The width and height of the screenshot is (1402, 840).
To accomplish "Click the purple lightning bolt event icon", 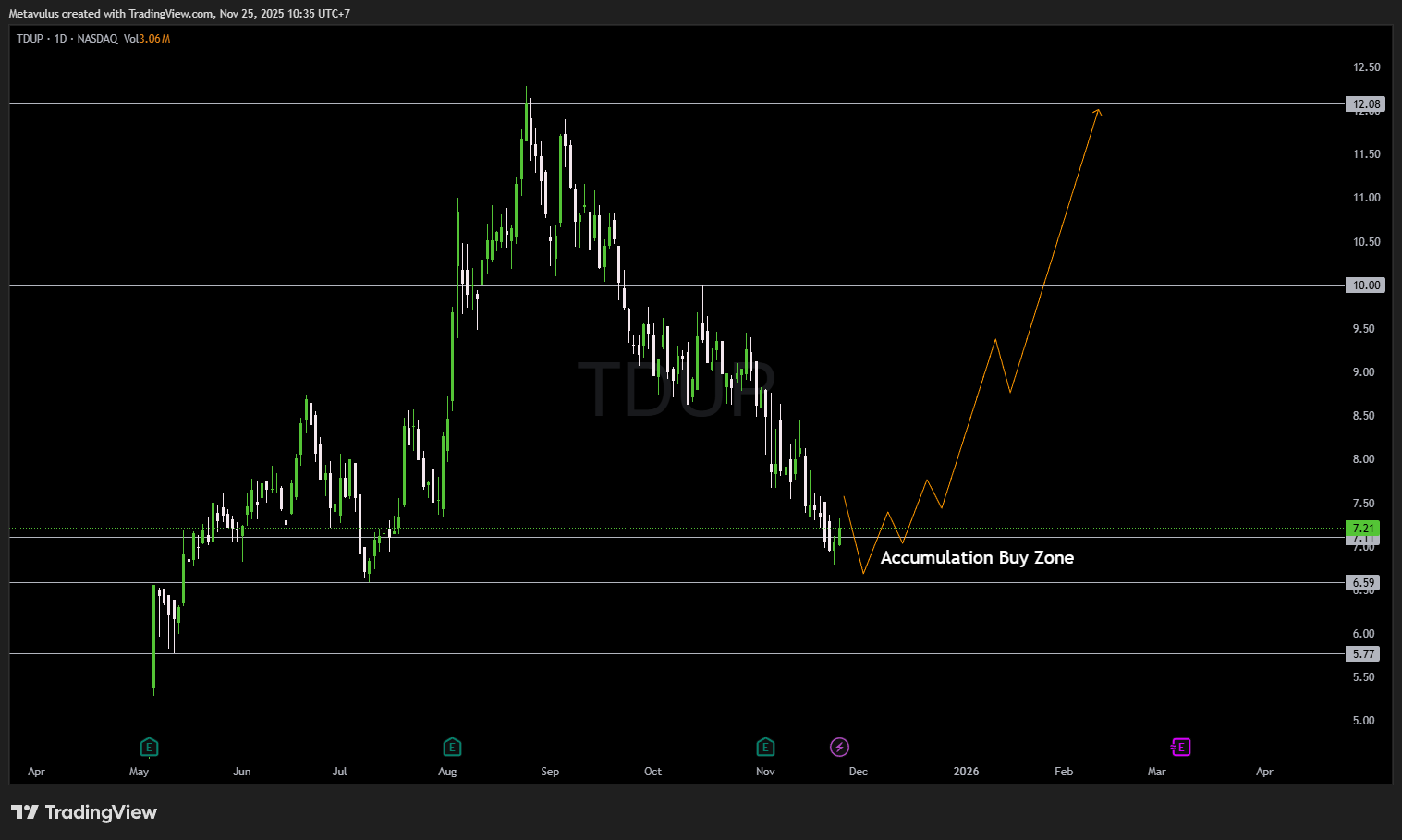I will tap(839, 747).
